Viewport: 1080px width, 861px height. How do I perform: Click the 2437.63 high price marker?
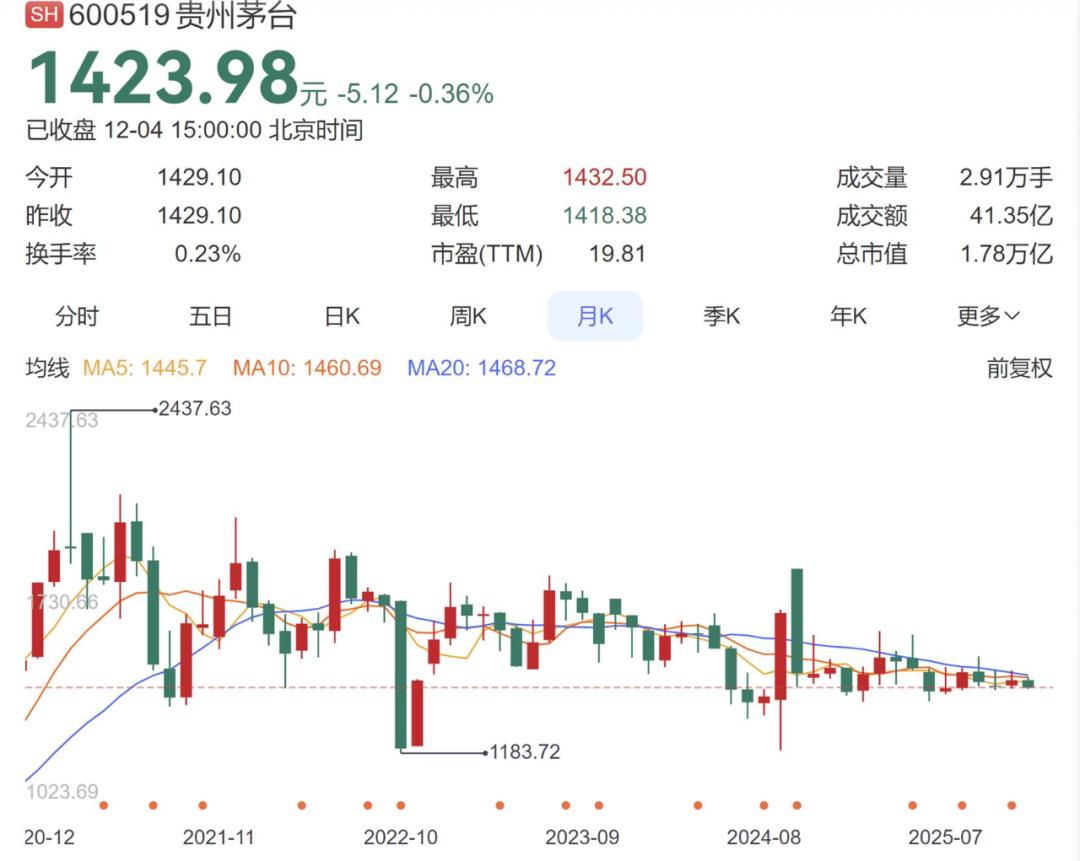pyautogui.click(x=194, y=408)
